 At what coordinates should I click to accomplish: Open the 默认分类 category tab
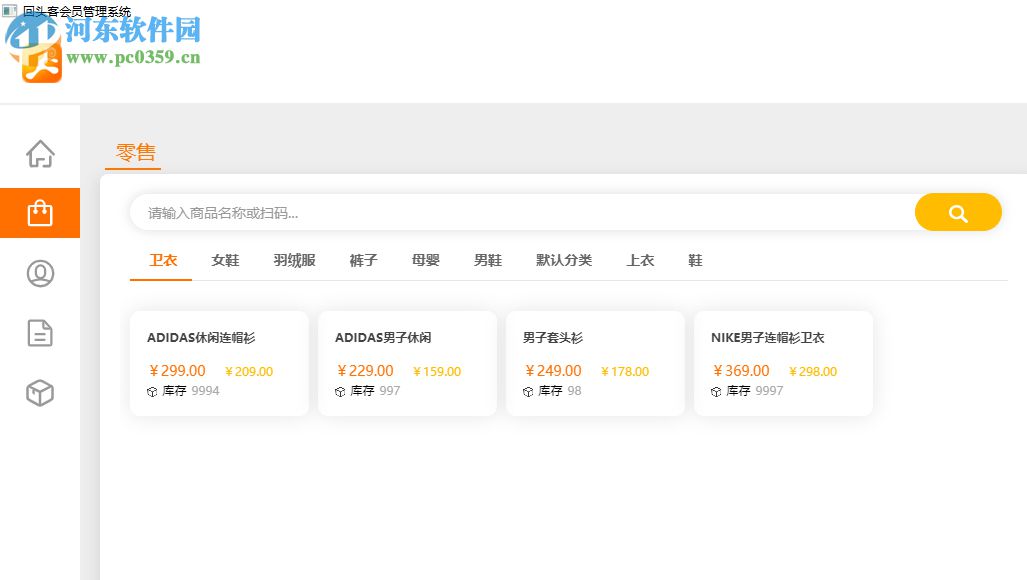[x=564, y=260]
